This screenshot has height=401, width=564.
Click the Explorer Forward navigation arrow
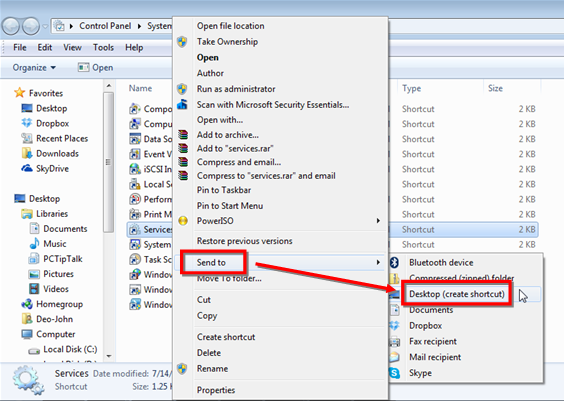31,26
